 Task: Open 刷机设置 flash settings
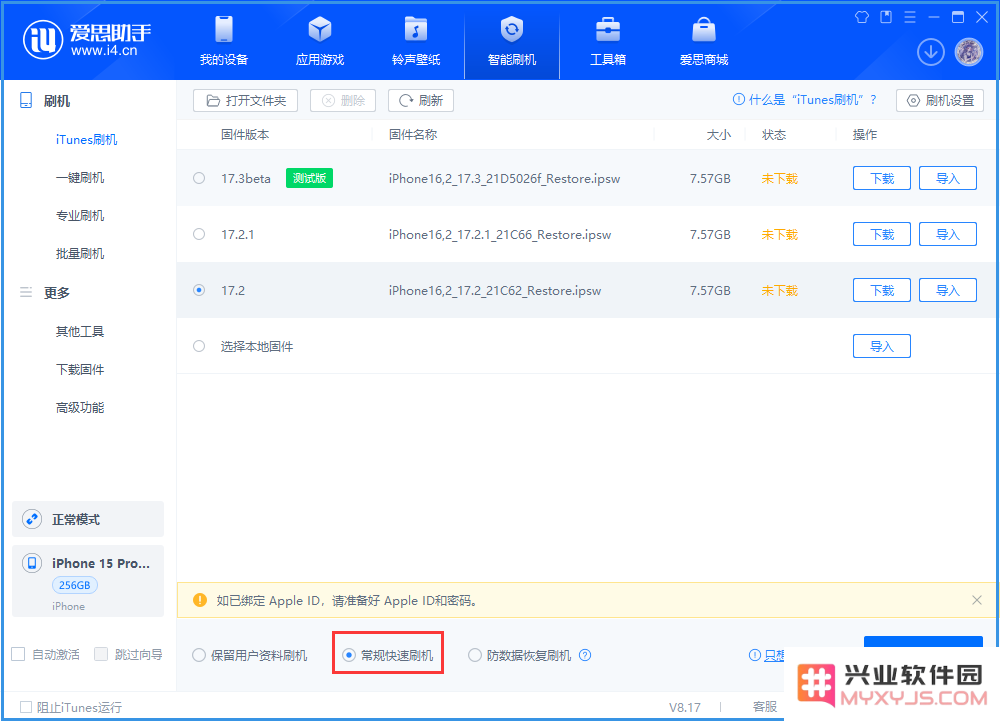[939, 100]
